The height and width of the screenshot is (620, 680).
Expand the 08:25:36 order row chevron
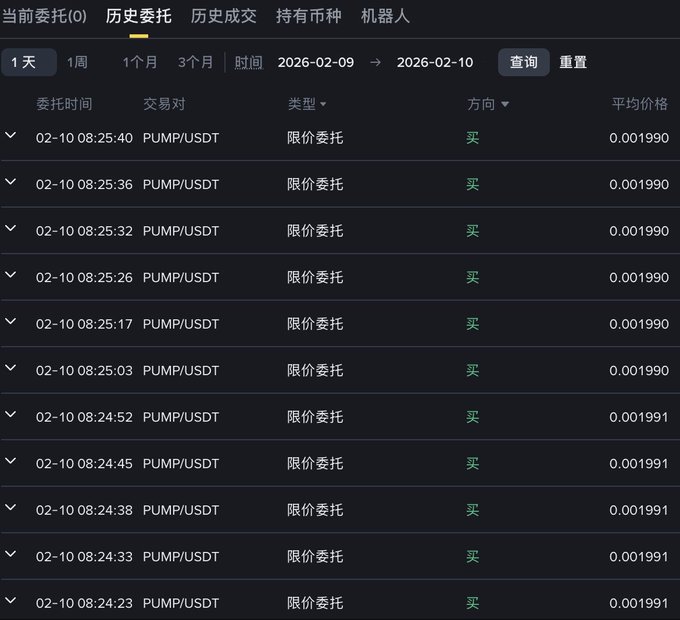[11, 182]
